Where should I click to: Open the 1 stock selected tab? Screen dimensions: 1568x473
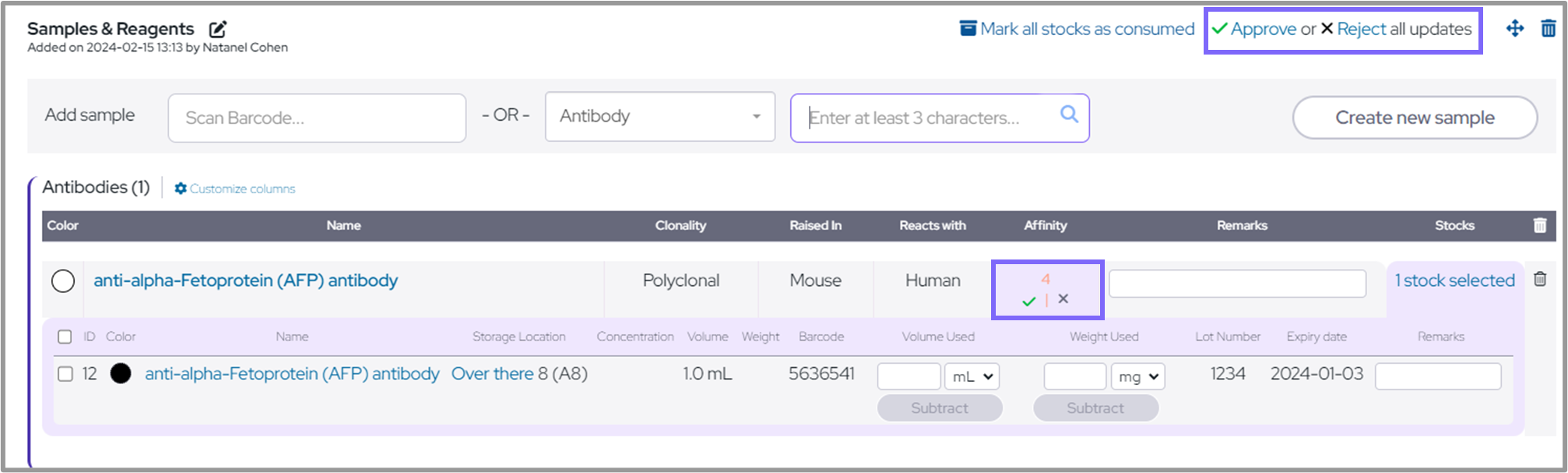pos(1454,281)
